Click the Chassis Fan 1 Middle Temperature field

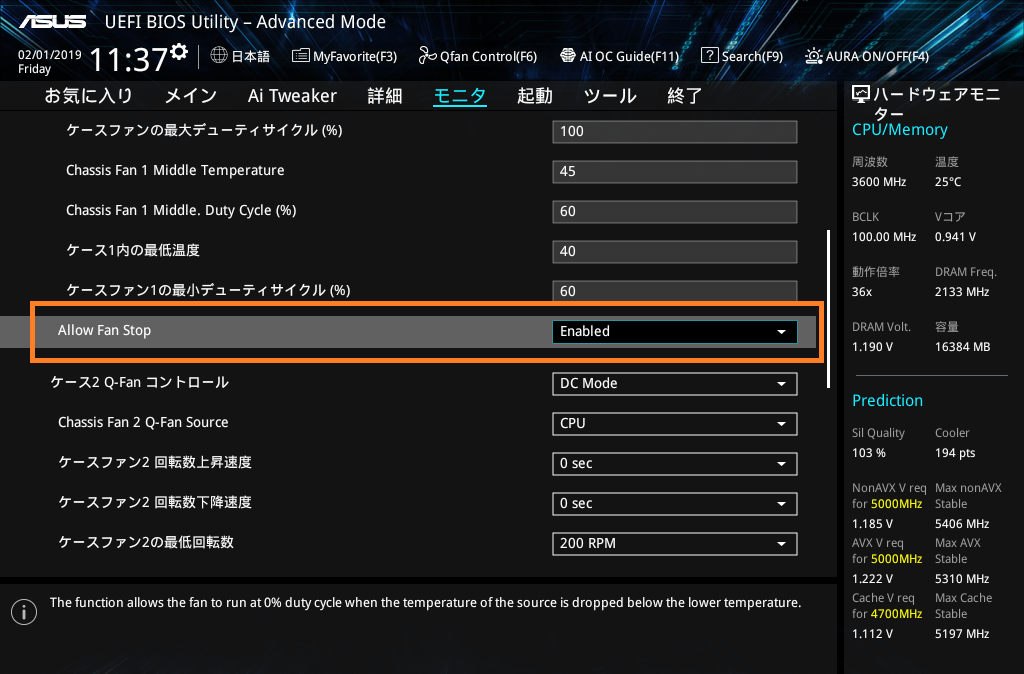coord(675,171)
